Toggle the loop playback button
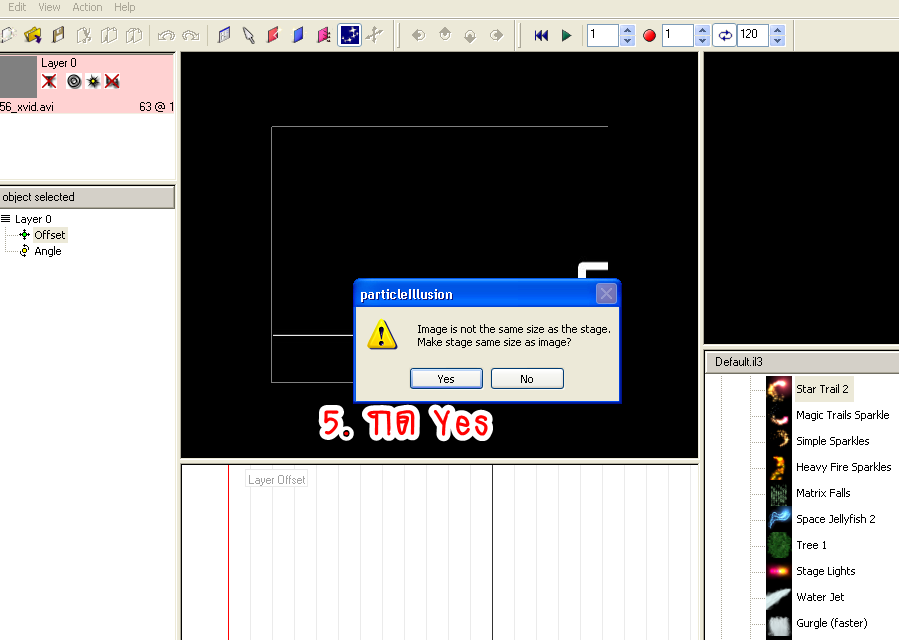 725,35
